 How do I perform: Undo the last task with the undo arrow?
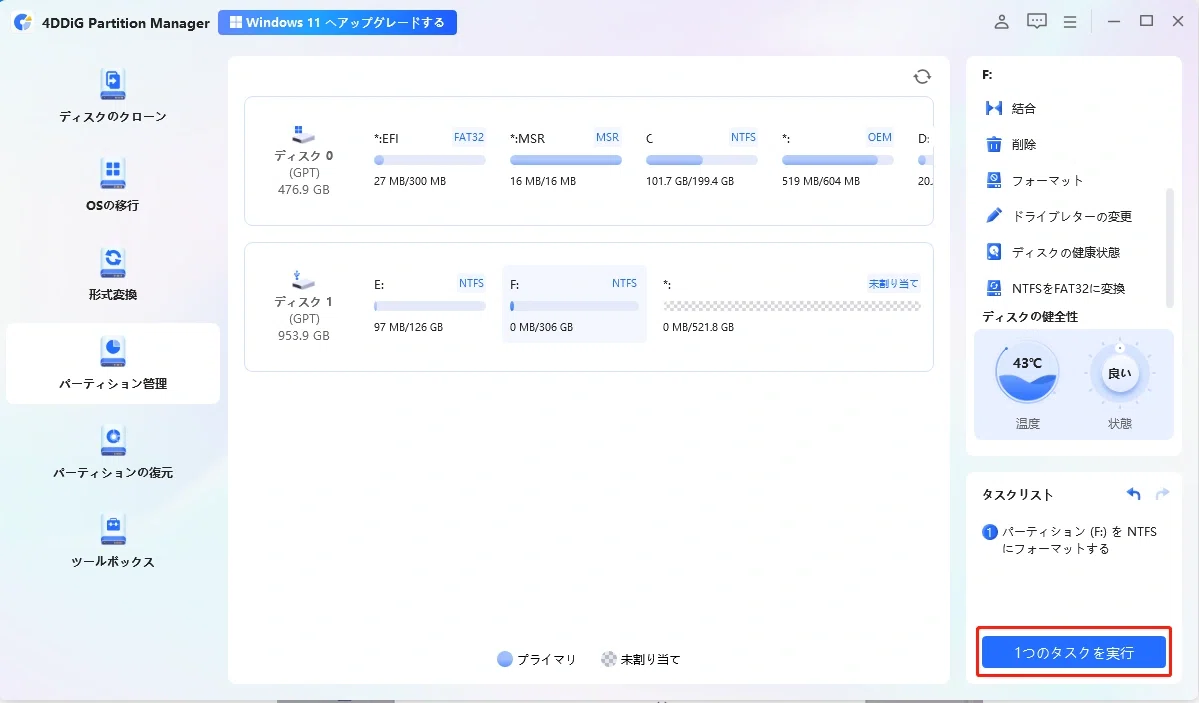click(x=1133, y=494)
